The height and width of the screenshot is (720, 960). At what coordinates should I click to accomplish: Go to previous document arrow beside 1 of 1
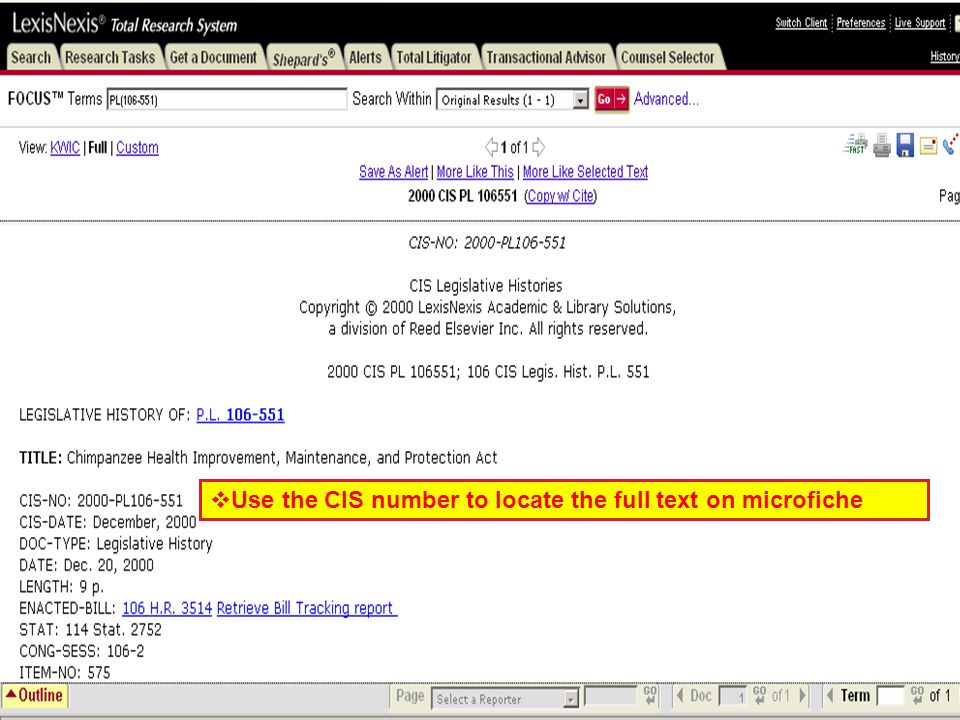click(491, 147)
